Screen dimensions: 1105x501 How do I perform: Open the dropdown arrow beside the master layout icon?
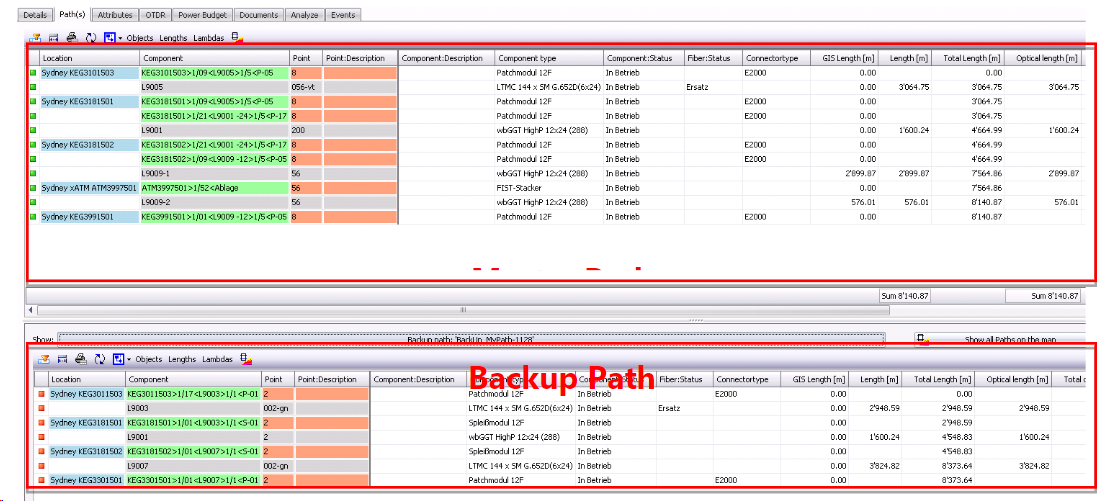click(x=120, y=38)
